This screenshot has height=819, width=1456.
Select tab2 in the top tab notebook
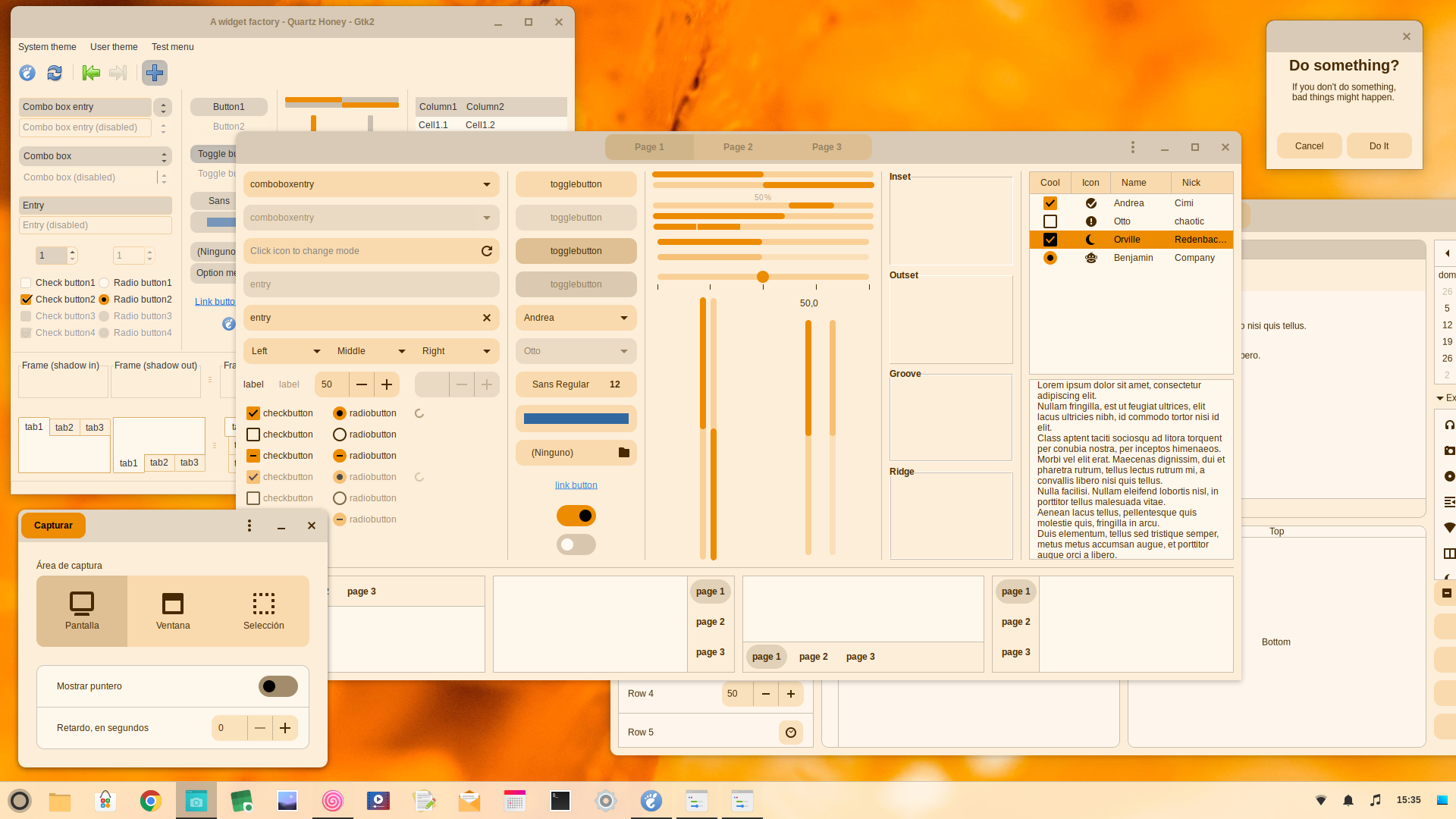click(x=64, y=428)
